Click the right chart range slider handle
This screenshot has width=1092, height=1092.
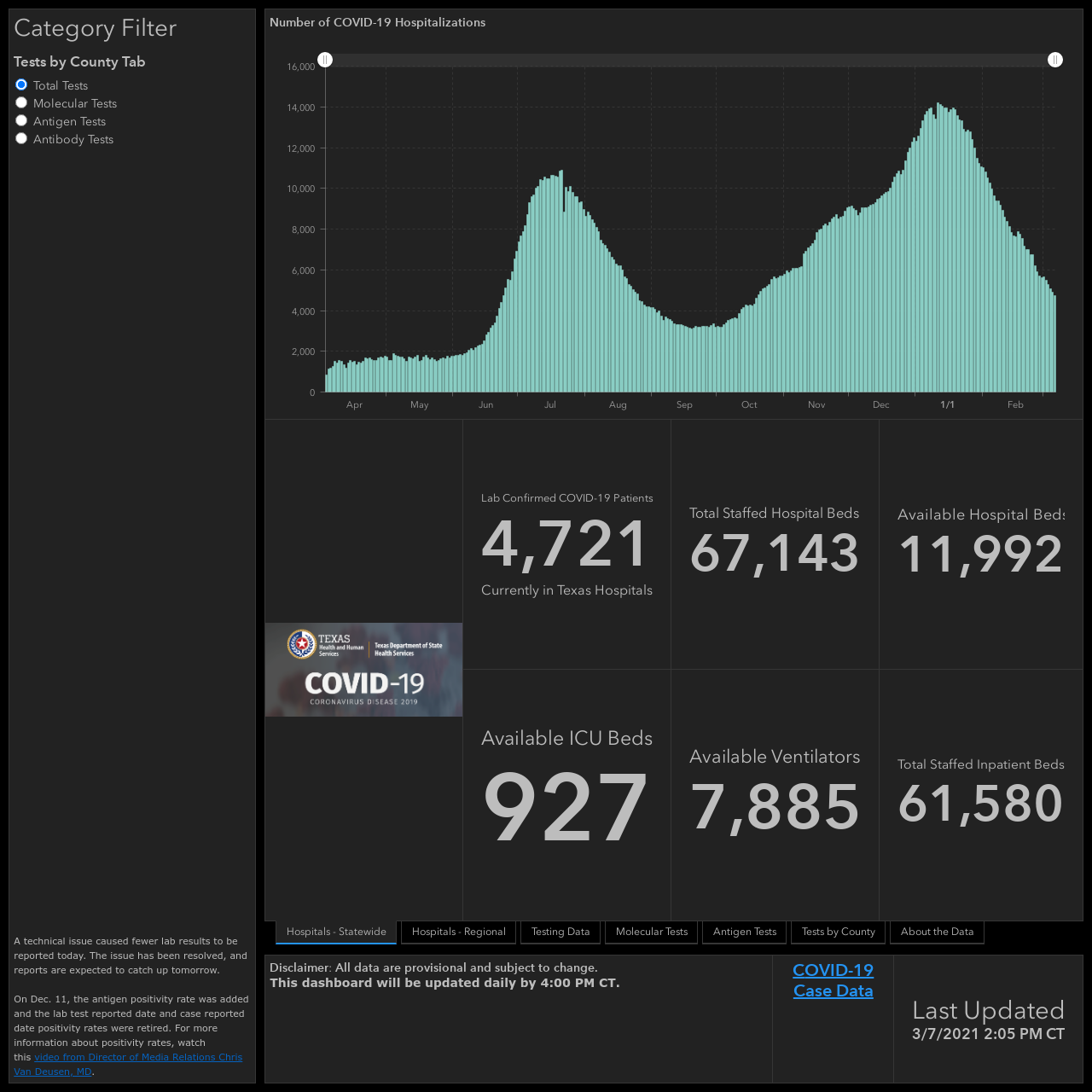1055,60
